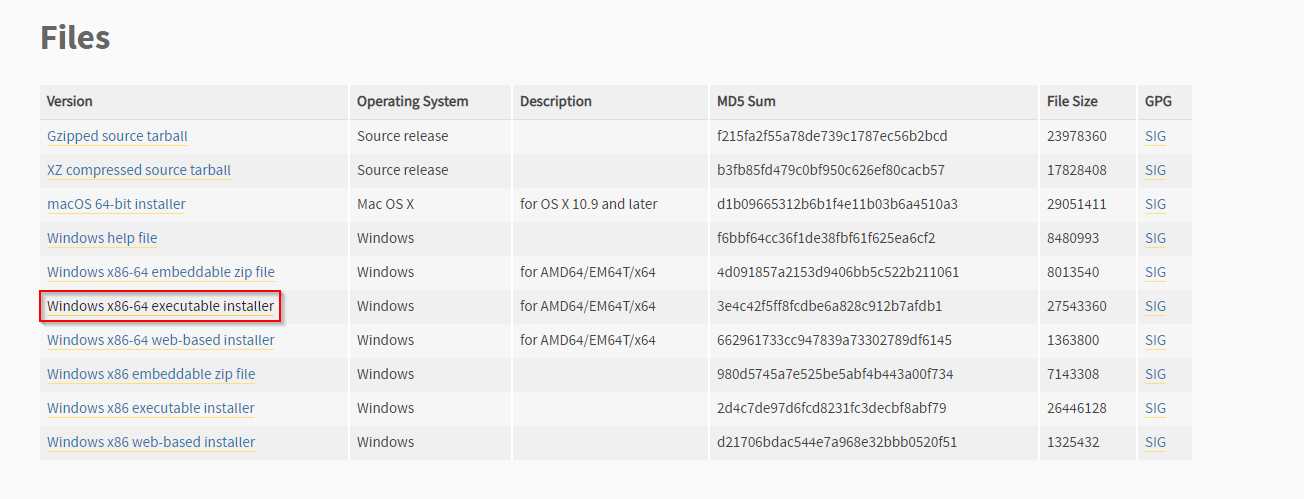Open SIG signature for macOS 64-bit installer
This screenshot has height=499, width=1304.
tap(1155, 204)
